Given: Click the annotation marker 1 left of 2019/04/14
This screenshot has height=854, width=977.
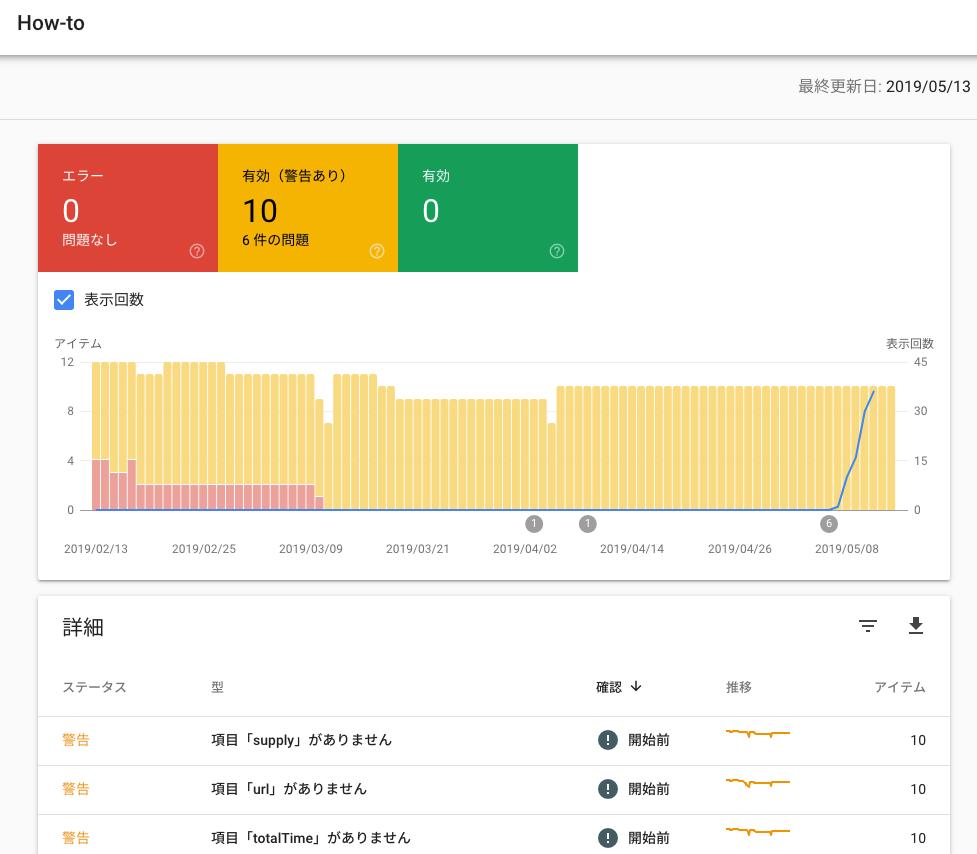Looking at the screenshot, I should [588, 524].
